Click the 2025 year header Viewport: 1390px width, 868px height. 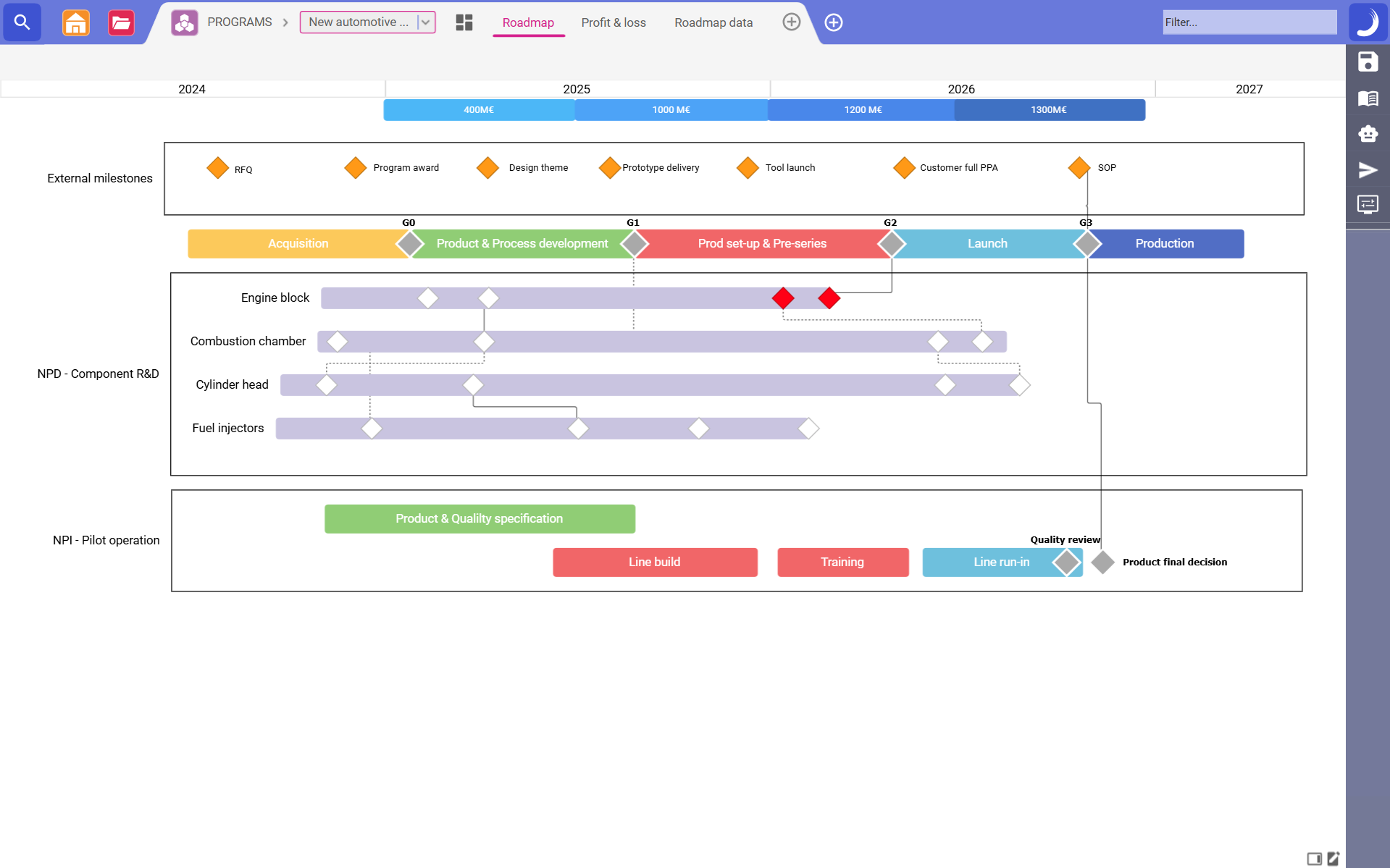coord(577,89)
